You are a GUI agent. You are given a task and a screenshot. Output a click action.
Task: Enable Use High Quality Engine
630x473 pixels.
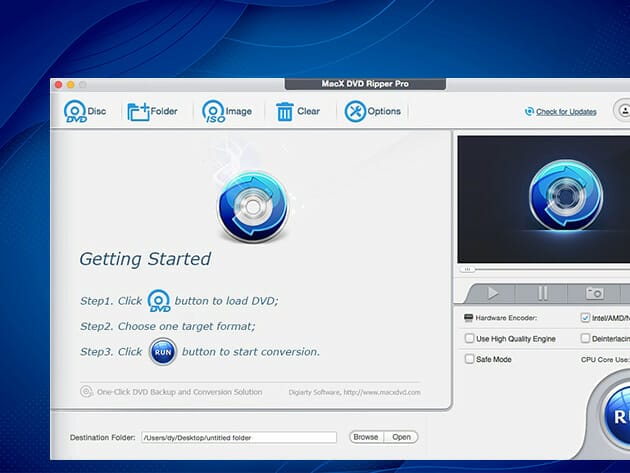tap(470, 338)
